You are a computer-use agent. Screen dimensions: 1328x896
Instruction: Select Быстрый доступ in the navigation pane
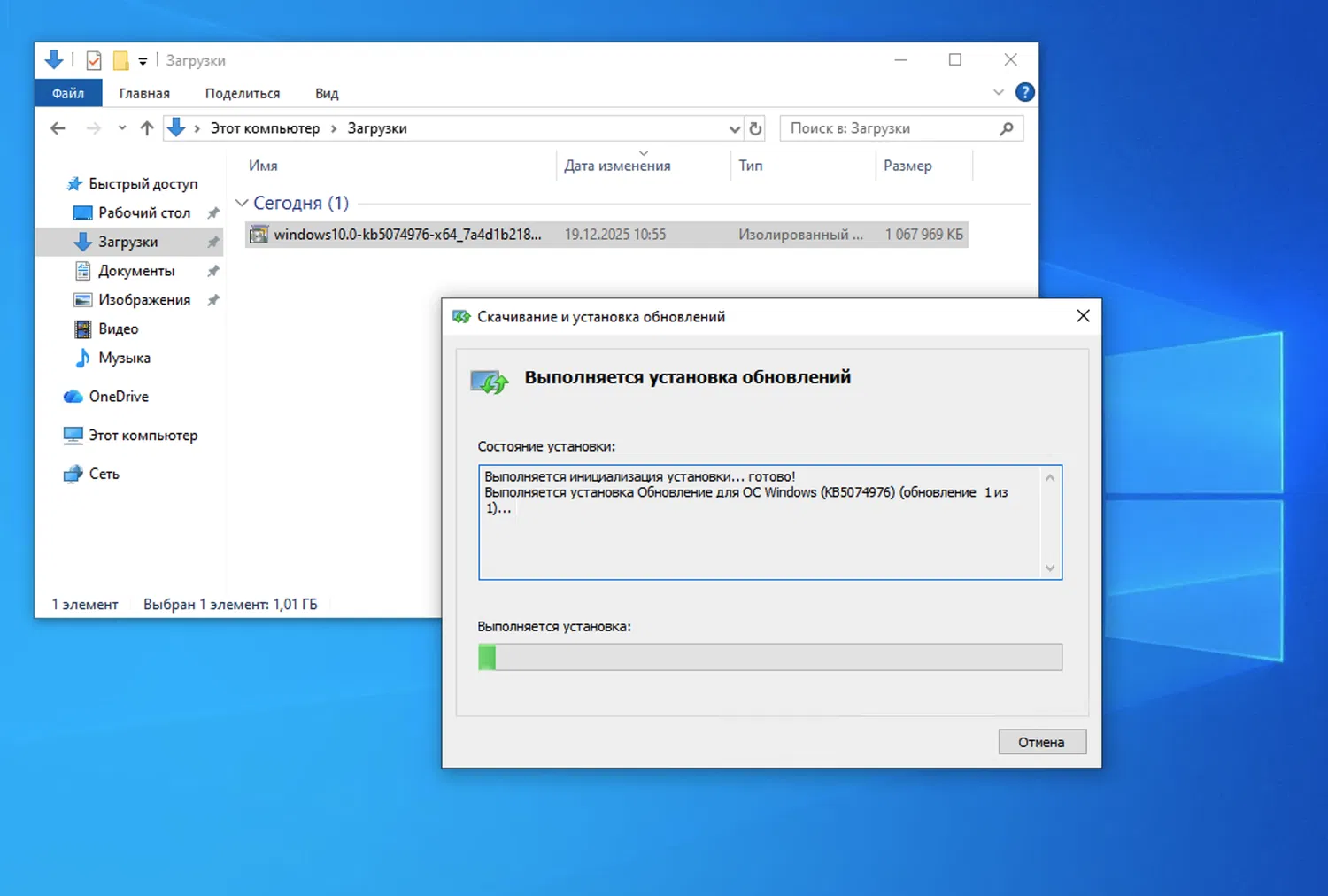pyautogui.click(x=143, y=183)
